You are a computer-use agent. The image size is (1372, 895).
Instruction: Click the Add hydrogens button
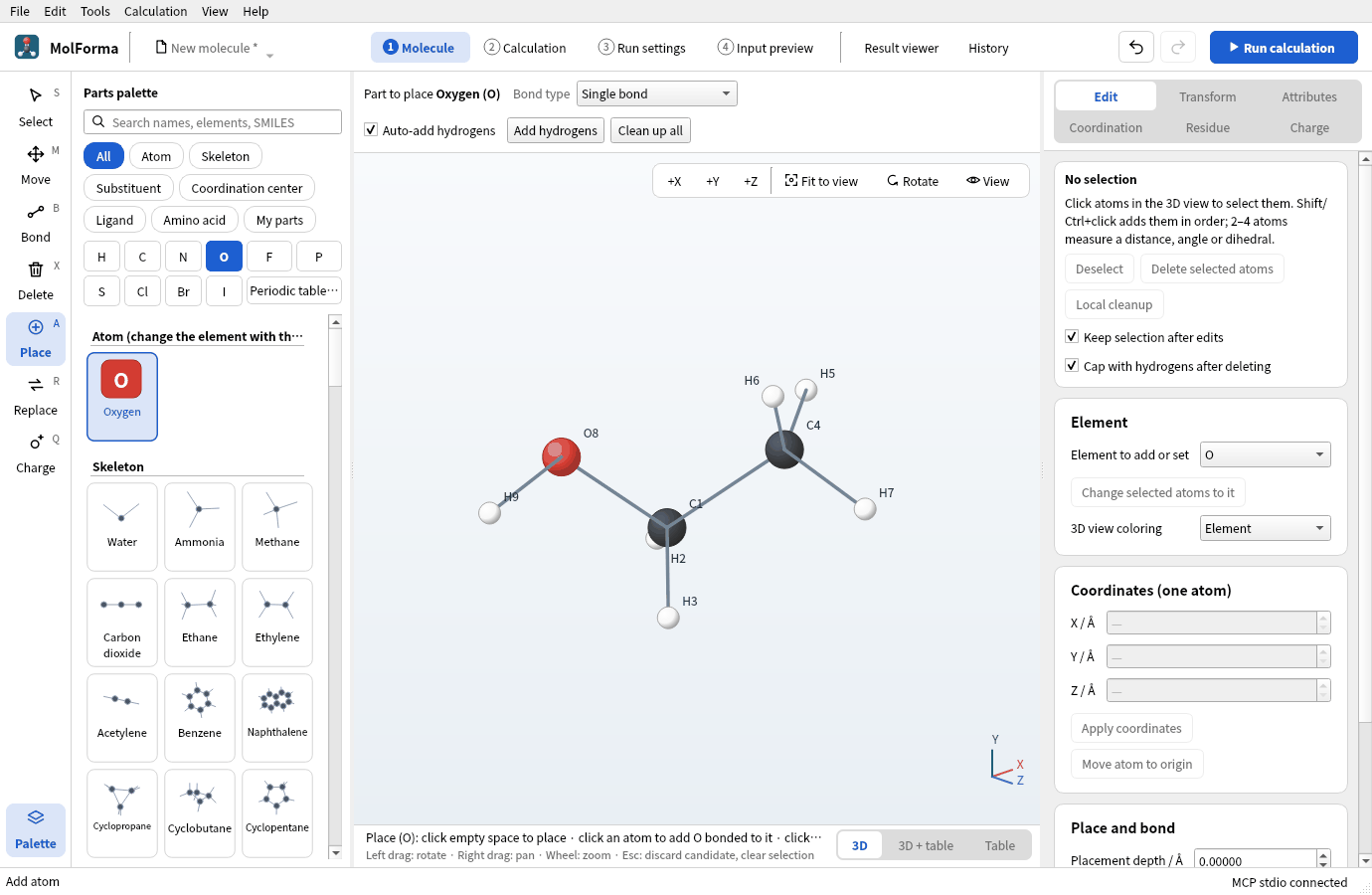coord(556,130)
